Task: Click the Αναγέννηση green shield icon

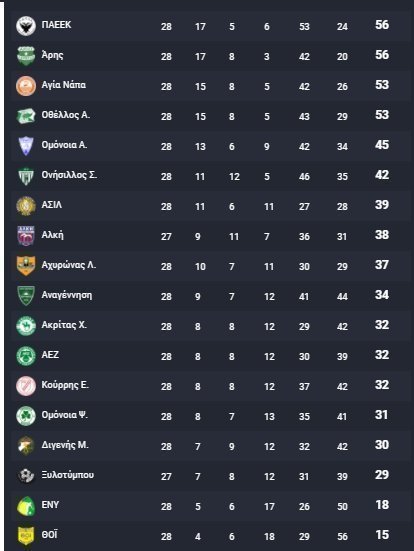Action: click(26, 296)
